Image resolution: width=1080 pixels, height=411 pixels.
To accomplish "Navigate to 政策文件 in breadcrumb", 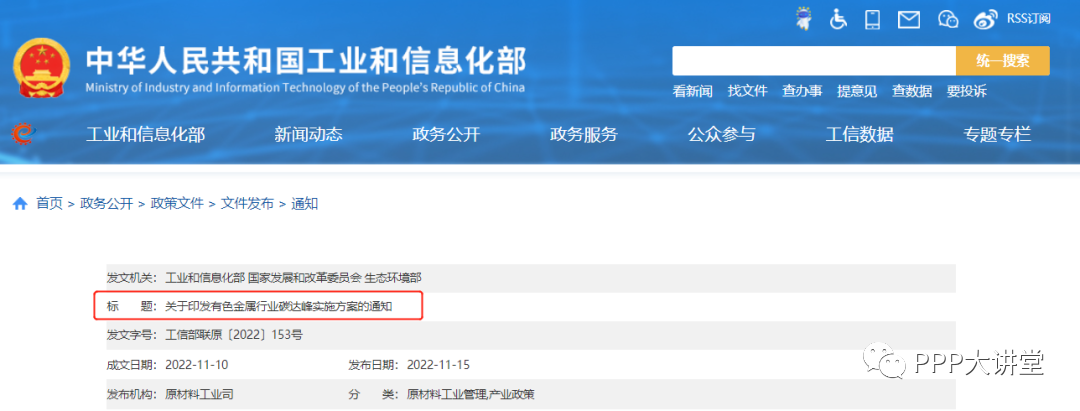I will click(177, 203).
